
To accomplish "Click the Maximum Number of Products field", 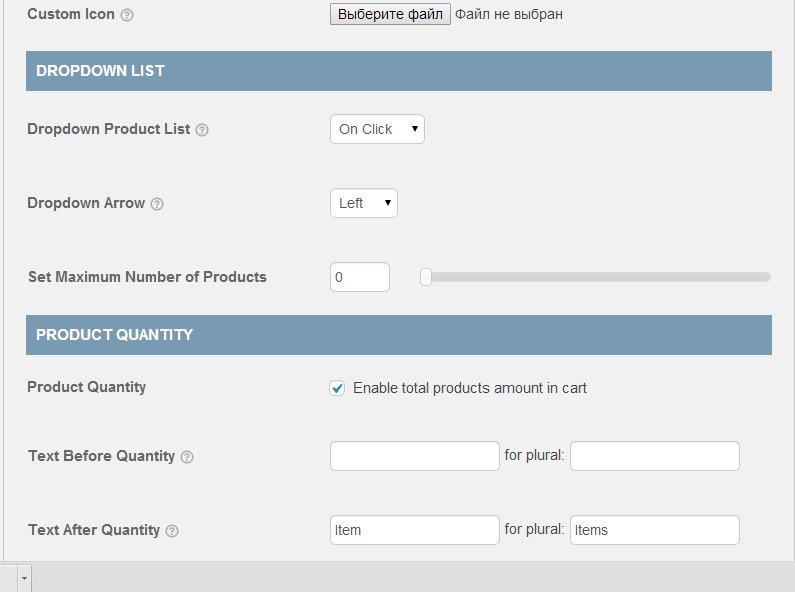I will (360, 277).
